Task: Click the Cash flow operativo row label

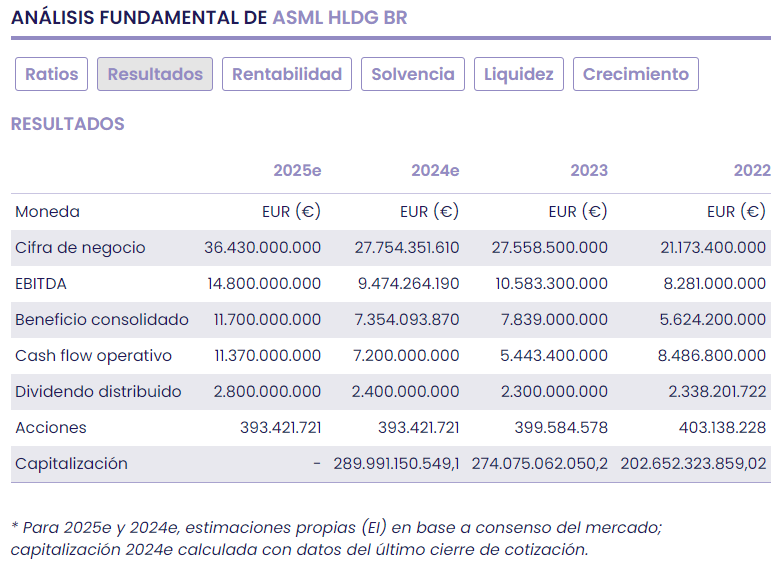Action: (x=93, y=356)
